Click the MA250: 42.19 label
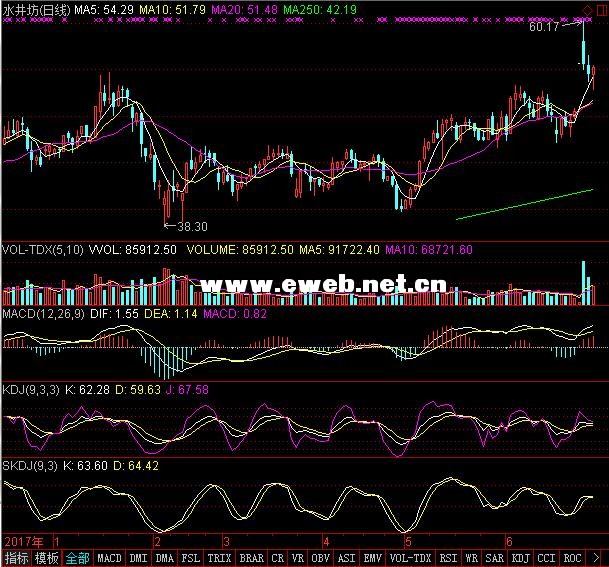 click(320, 10)
